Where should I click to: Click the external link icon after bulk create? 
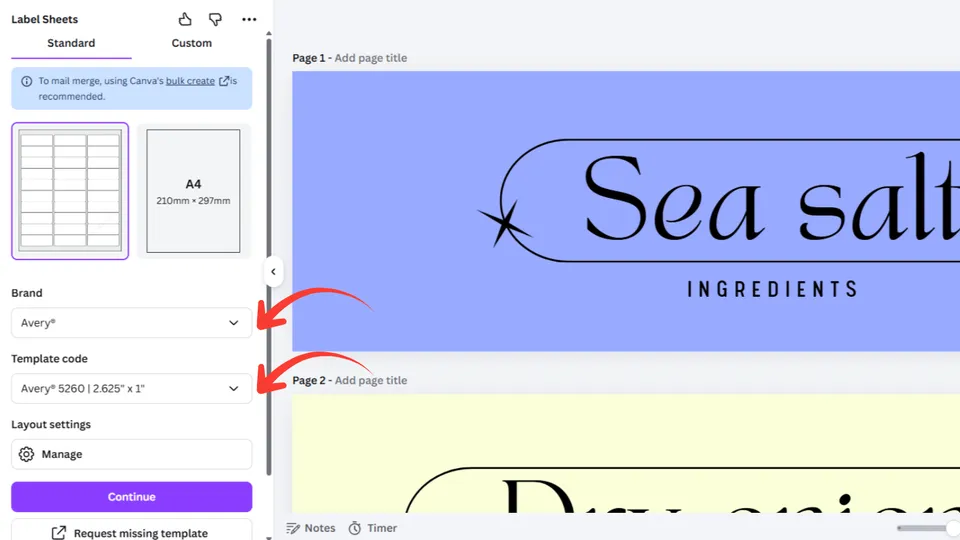point(224,81)
